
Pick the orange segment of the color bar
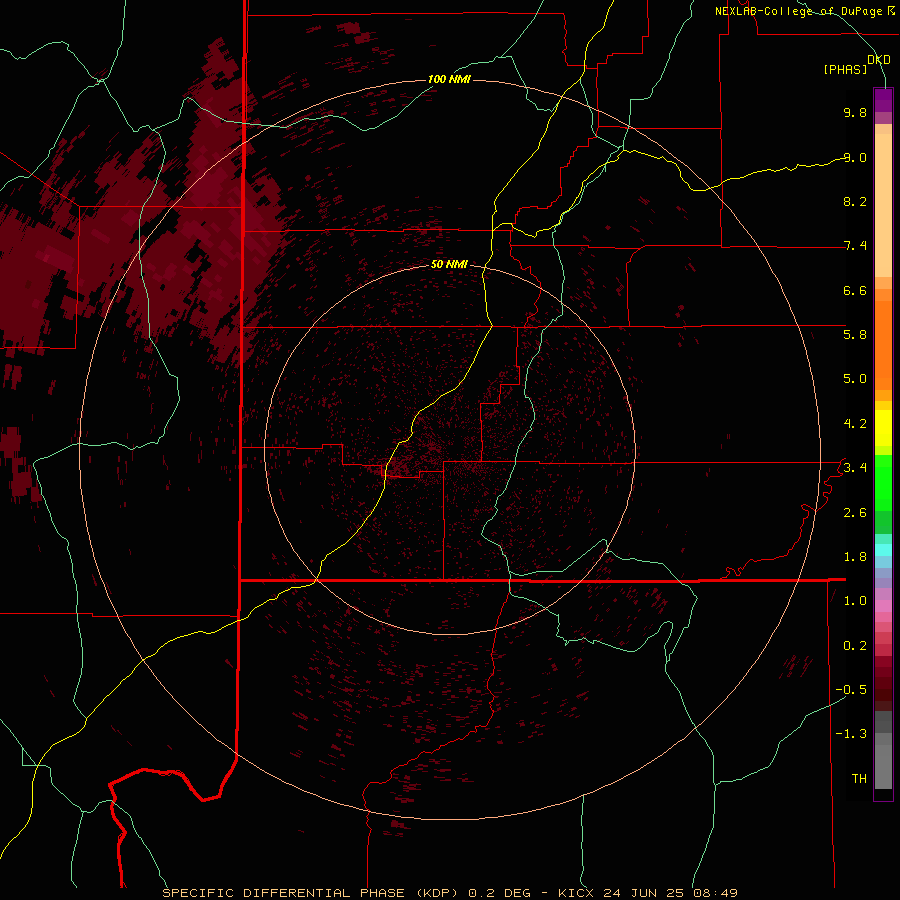click(x=883, y=345)
